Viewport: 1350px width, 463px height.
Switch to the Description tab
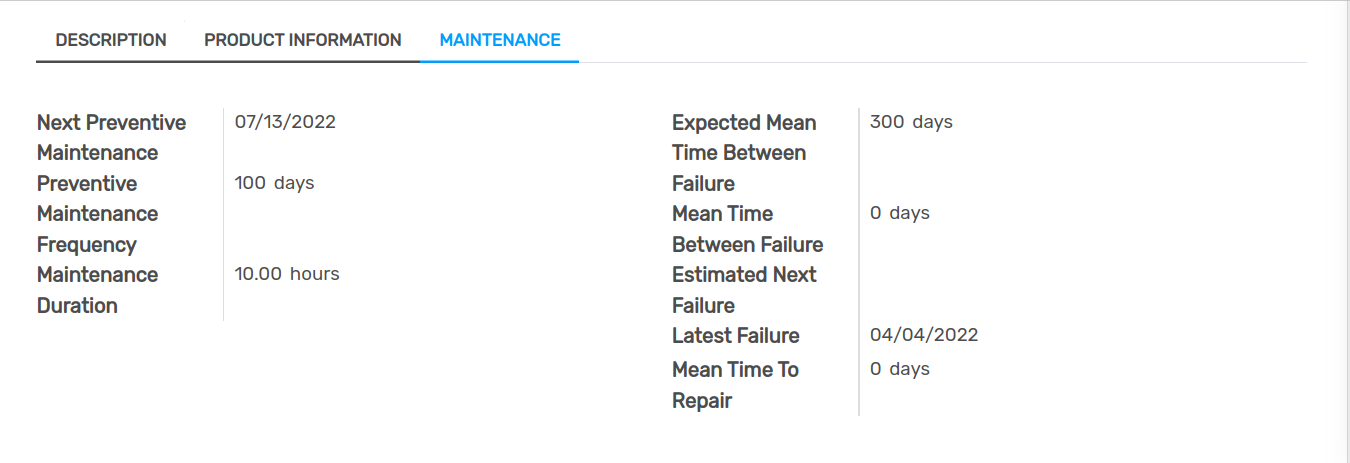[111, 40]
